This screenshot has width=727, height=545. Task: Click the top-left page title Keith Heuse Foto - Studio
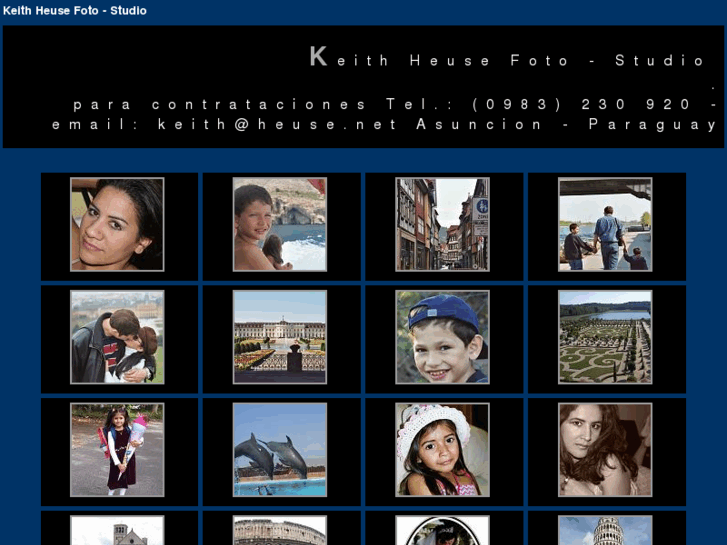click(75, 10)
